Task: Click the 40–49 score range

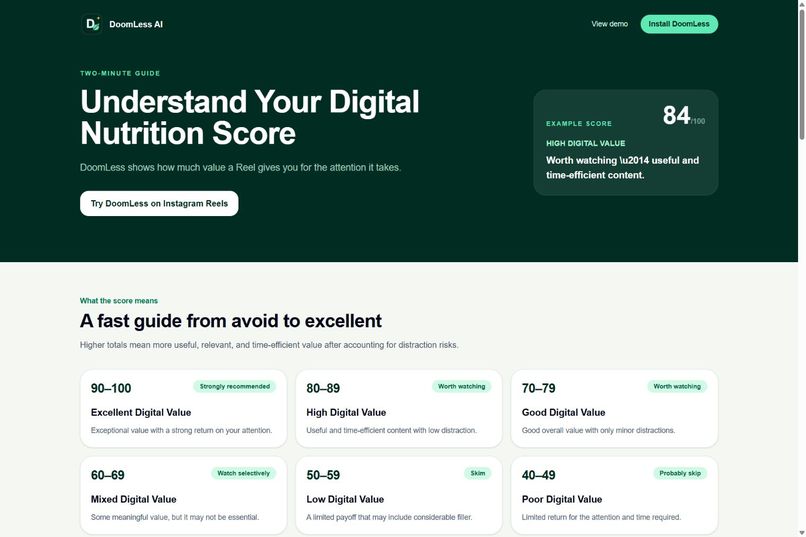Action: [538, 475]
